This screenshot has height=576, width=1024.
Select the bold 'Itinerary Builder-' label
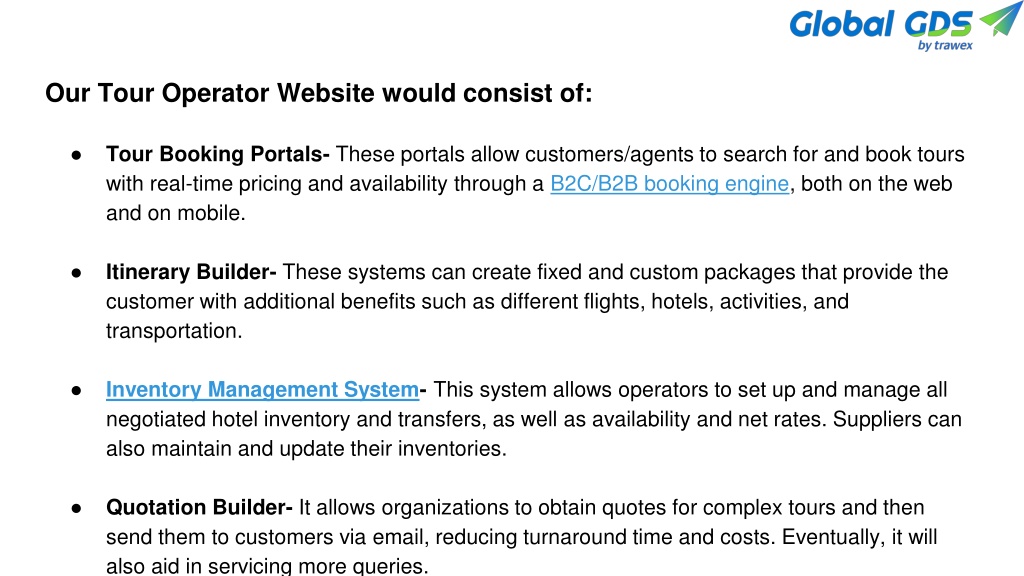coord(191,272)
